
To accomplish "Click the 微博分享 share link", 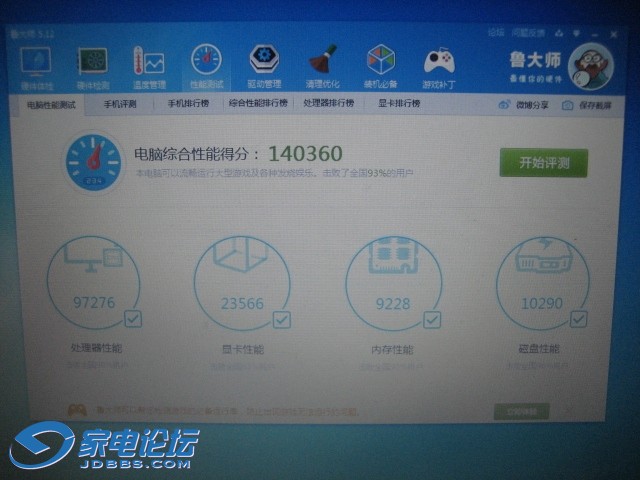I will 523,105.
